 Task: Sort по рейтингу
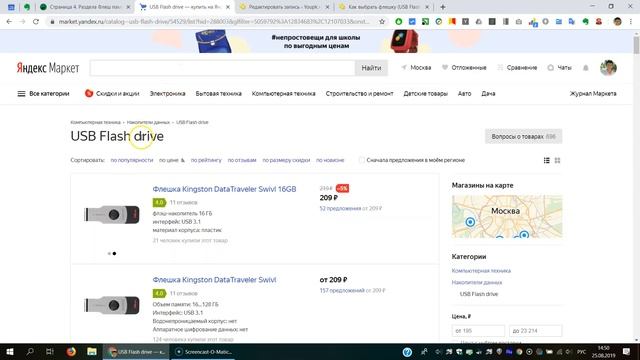point(206,160)
